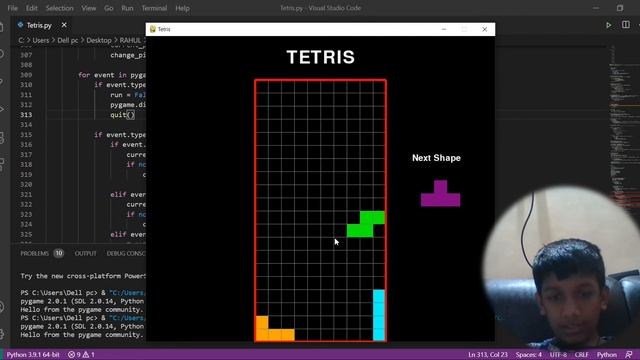This screenshot has height=360, width=640.
Task: Split the editor with the layout icon
Action: (626, 25)
